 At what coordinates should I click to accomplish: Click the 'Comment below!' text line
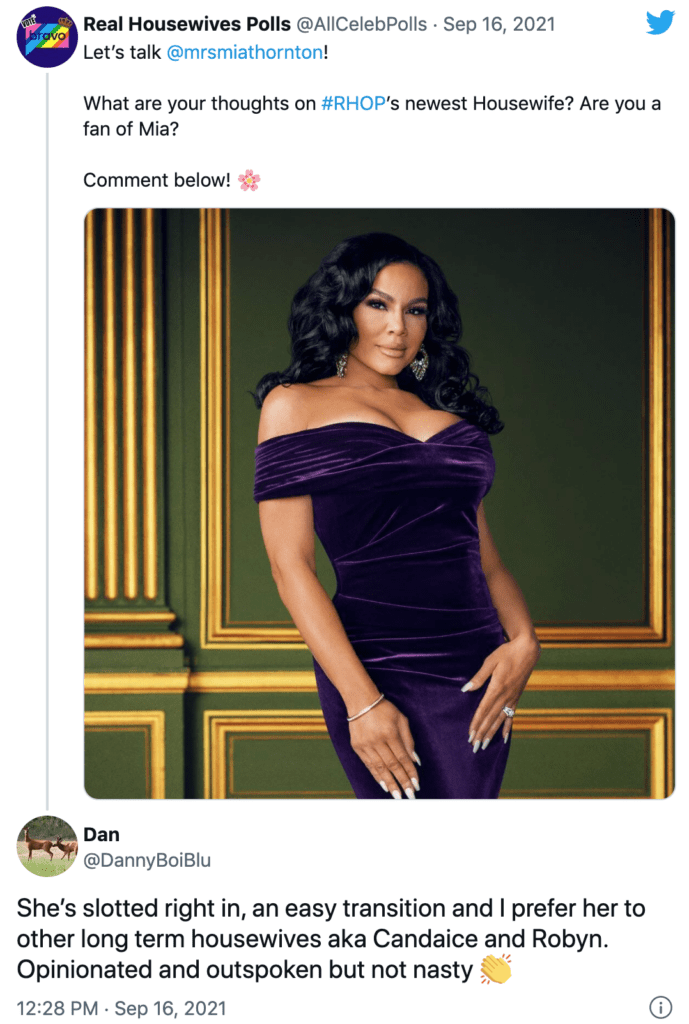click(x=157, y=180)
